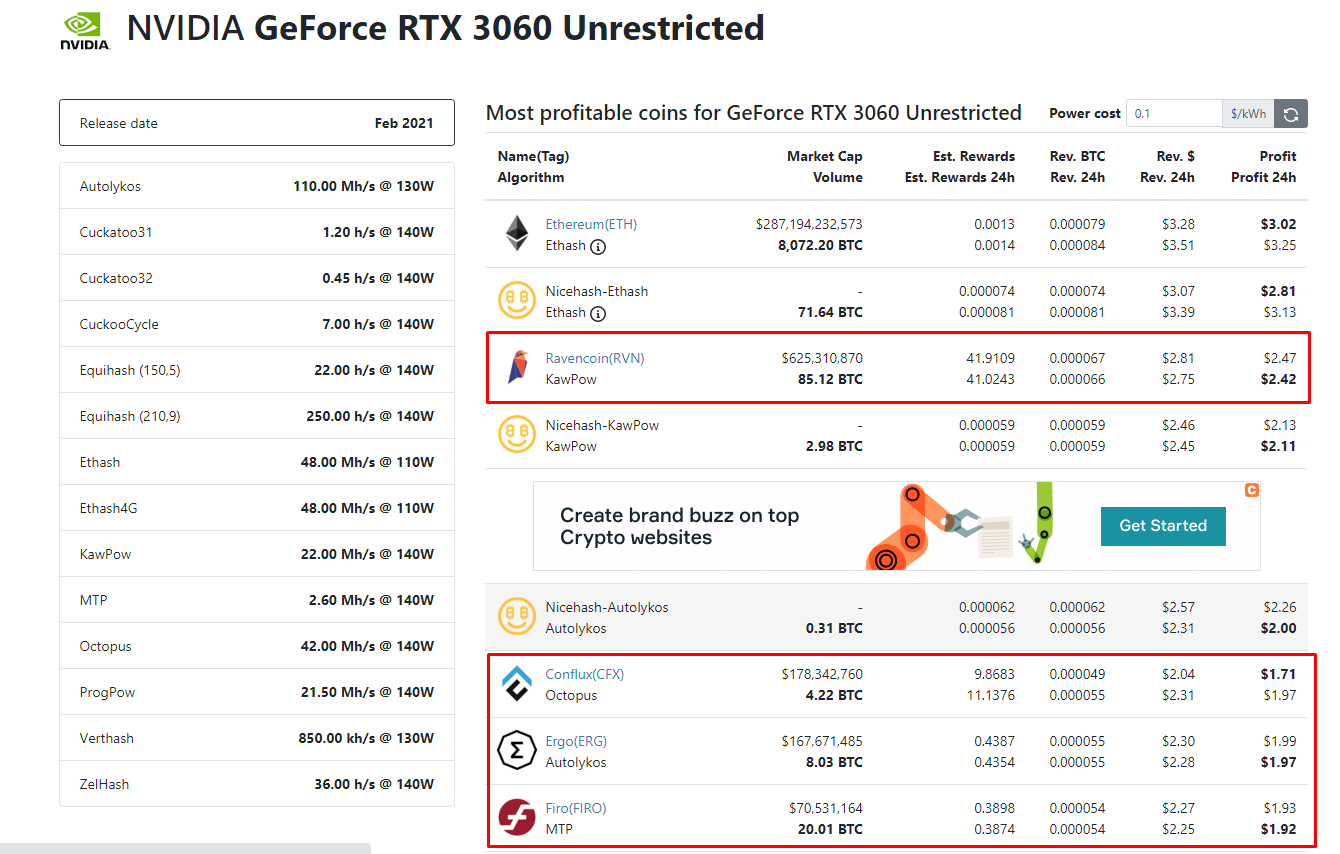Select the Cuckatoo32 hashrate row
1340x854 pixels.
[x=257, y=278]
